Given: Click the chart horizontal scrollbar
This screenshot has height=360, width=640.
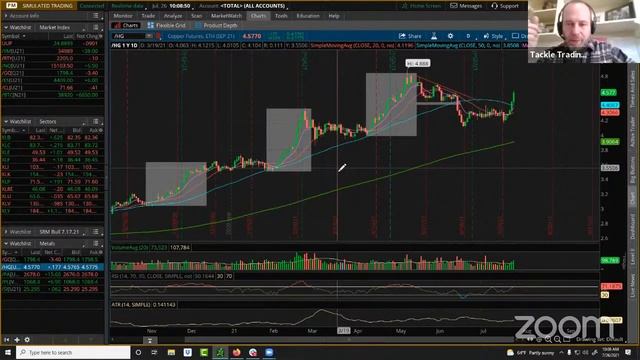Looking at the screenshot, I should pos(349,340).
